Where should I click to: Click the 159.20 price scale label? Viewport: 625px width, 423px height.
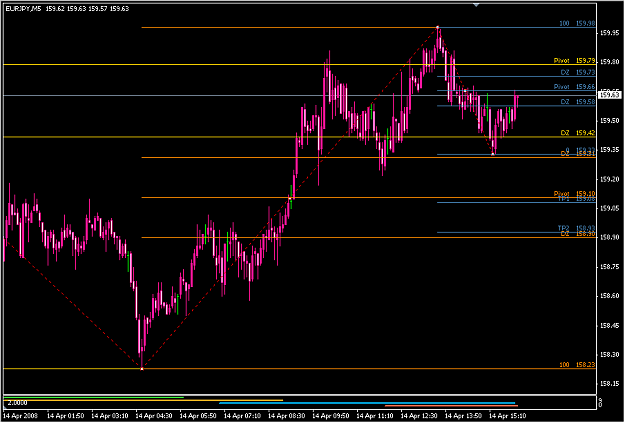tap(609, 179)
